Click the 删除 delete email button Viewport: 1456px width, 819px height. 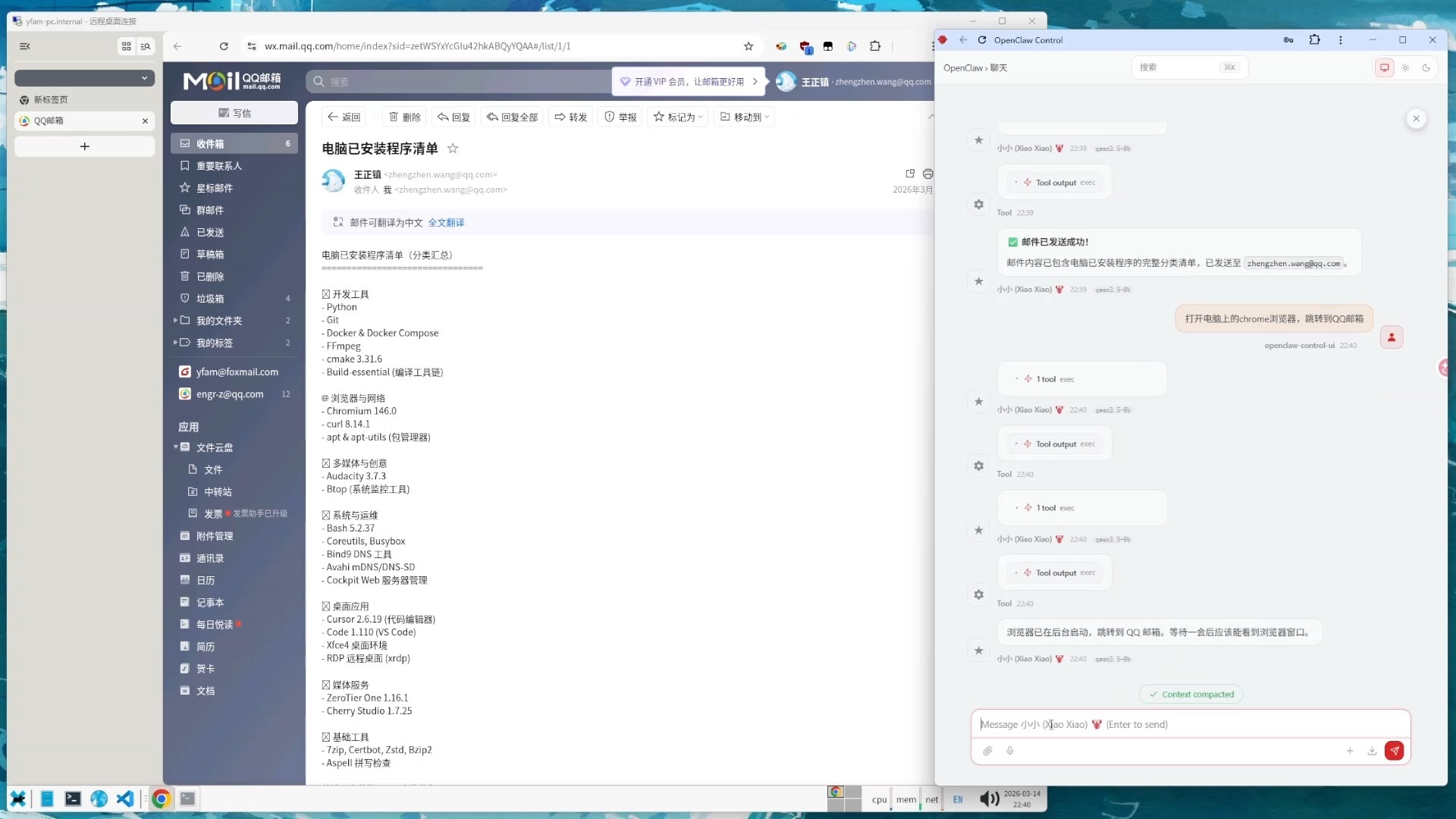tap(405, 117)
